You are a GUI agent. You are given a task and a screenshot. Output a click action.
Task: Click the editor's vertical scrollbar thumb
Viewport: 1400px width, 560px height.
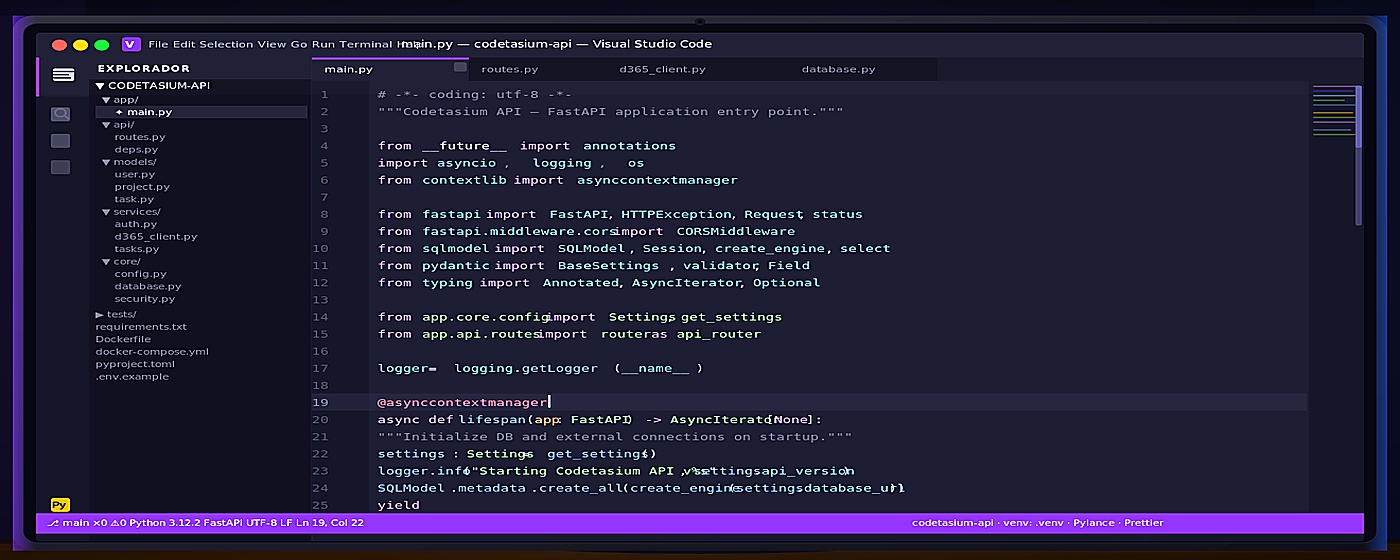(1358, 118)
